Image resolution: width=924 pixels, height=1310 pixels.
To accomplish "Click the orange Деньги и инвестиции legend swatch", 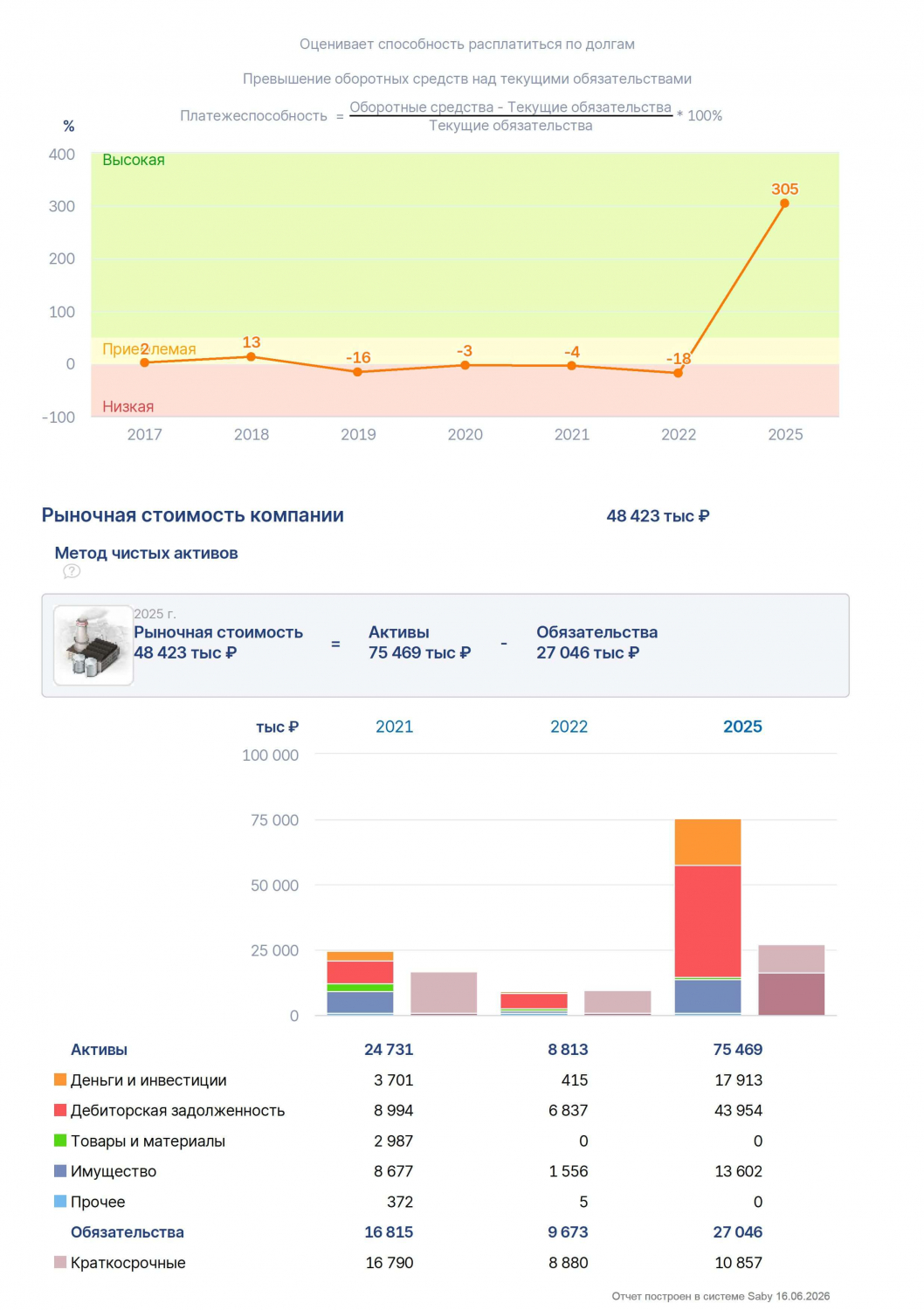I will click(60, 1079).
